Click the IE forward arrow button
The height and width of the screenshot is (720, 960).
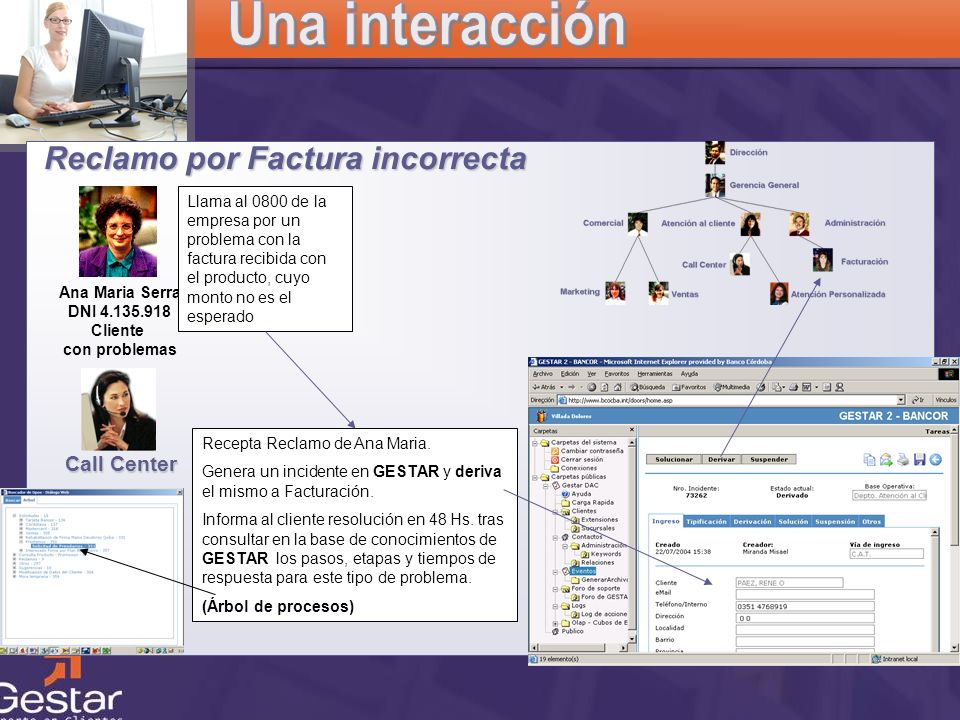[571, 387]
